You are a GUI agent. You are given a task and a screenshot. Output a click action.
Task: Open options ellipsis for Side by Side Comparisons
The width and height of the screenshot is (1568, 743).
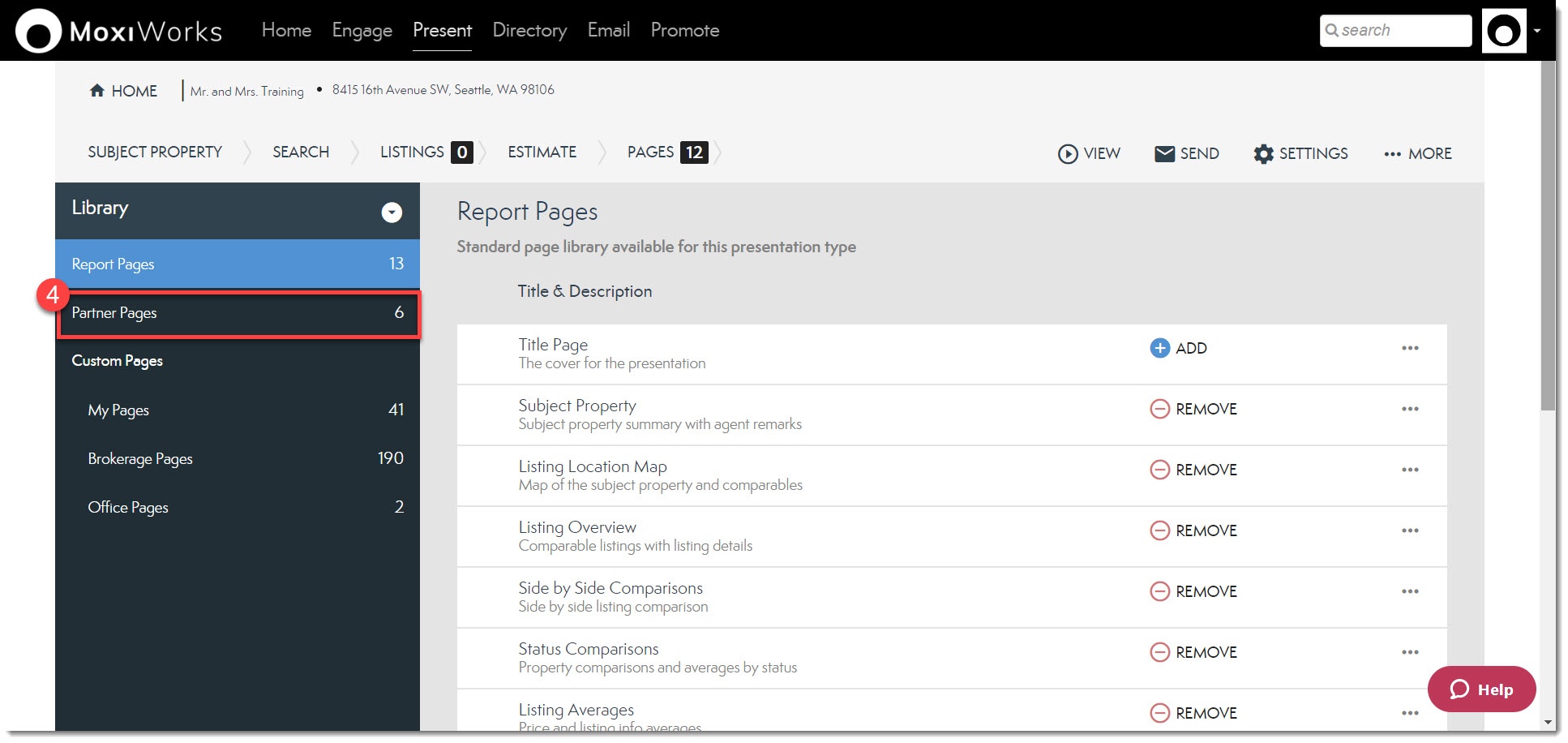click(x=1410, y=591)
